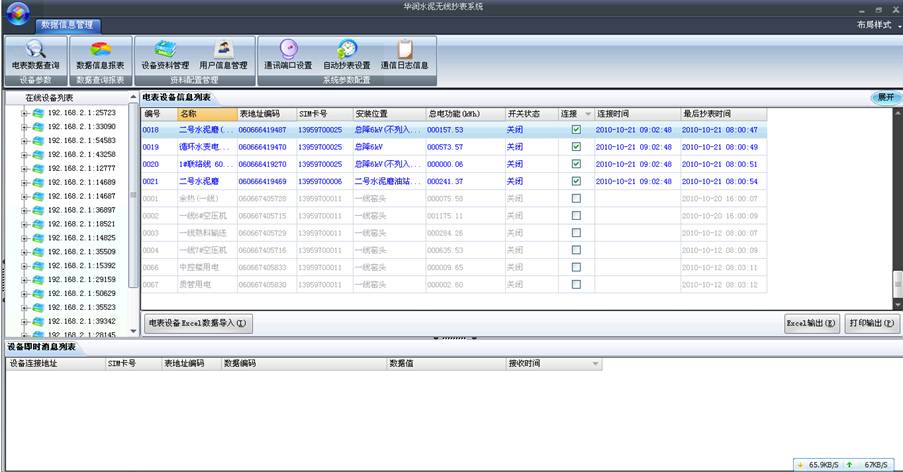The width and height of the screenshot is (903, 472).
Task: Sort table by 名称 column header
Action: tap(205, 114)
